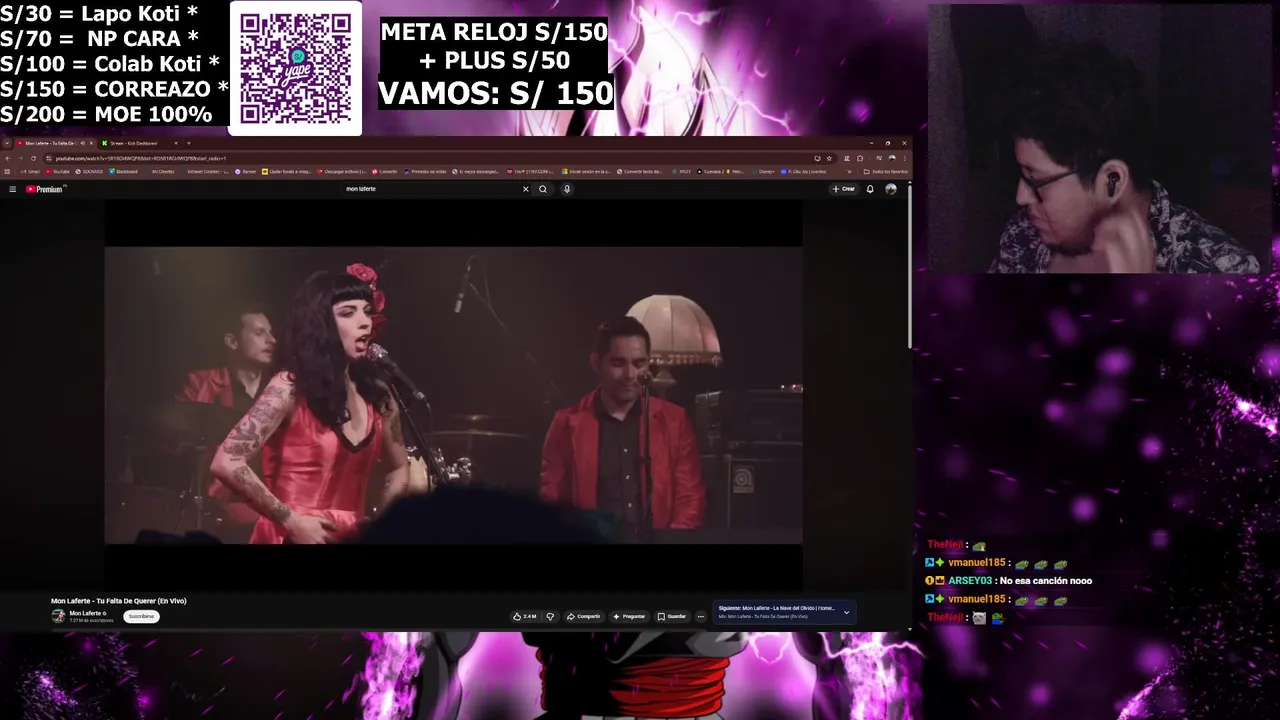
Task: Open the Crear upload button
Action: click(844, 189)
